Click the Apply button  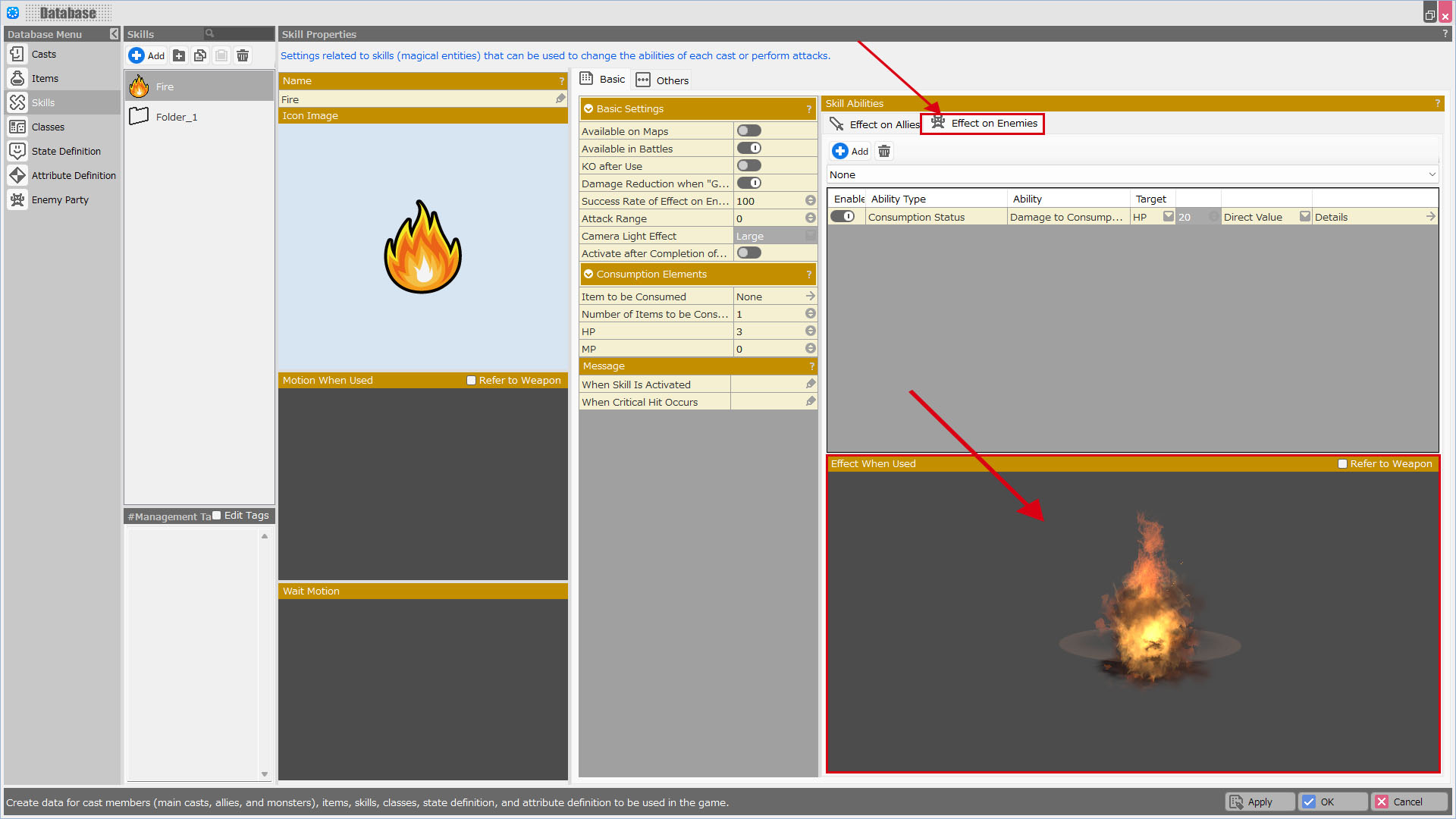tap(1260, 802)
